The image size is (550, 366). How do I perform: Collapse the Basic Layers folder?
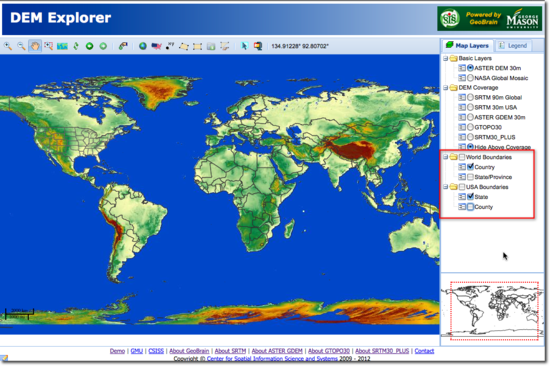445,58
